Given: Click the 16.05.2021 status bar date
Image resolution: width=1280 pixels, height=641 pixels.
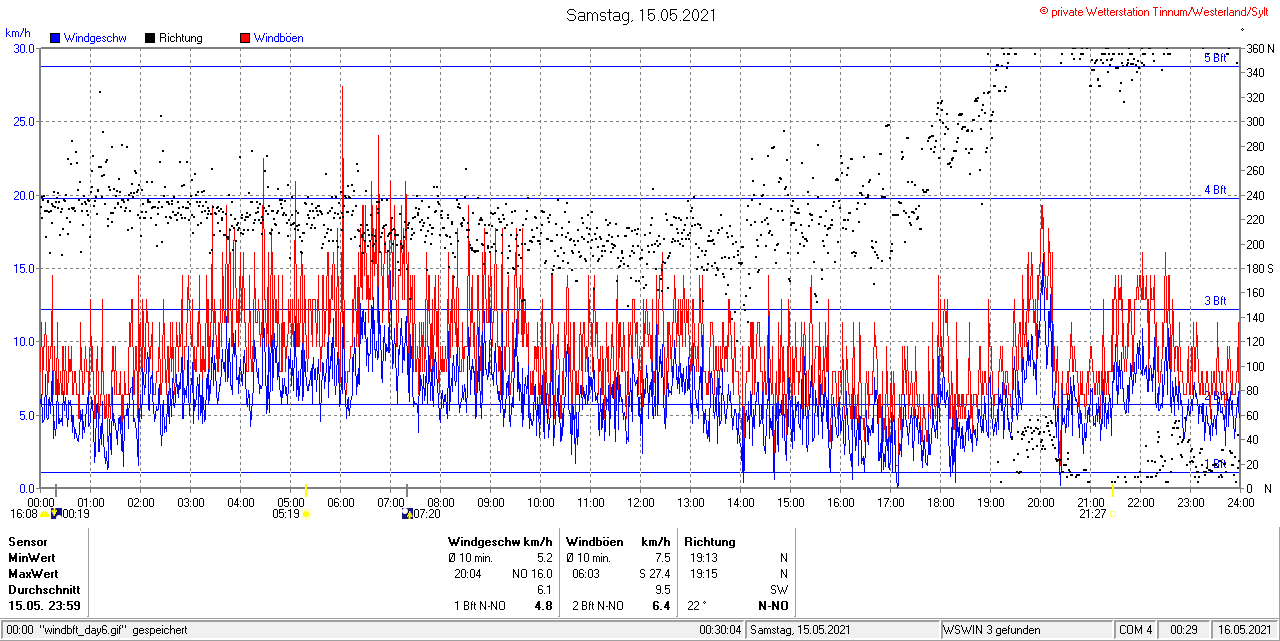Looking at the screenshot, I should (1244, 630).
